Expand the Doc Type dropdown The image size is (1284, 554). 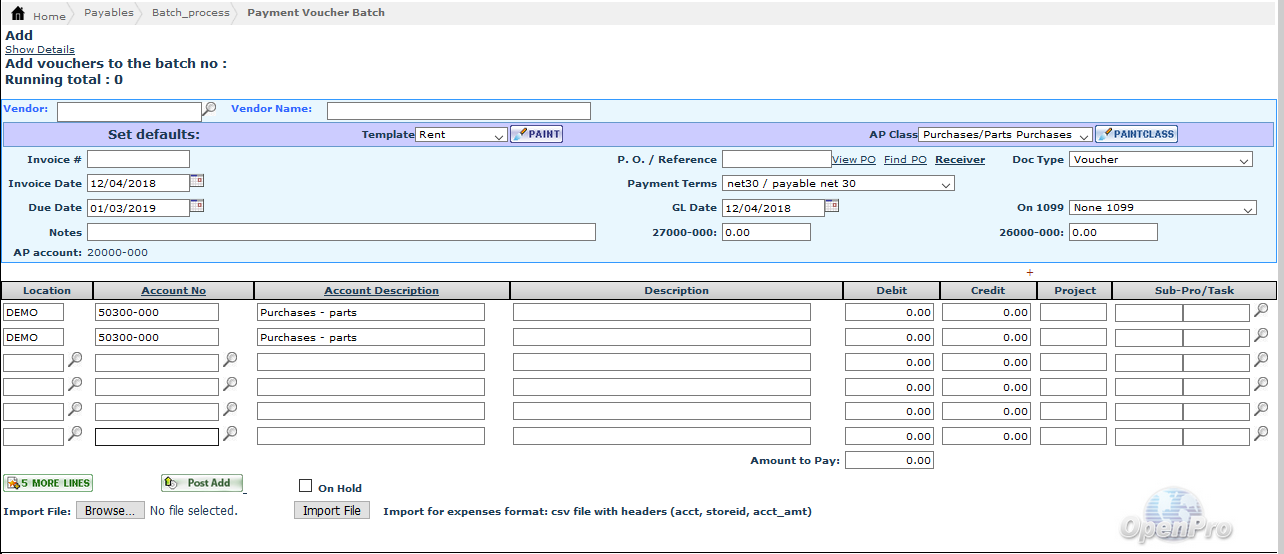[x=1161, y=160]
